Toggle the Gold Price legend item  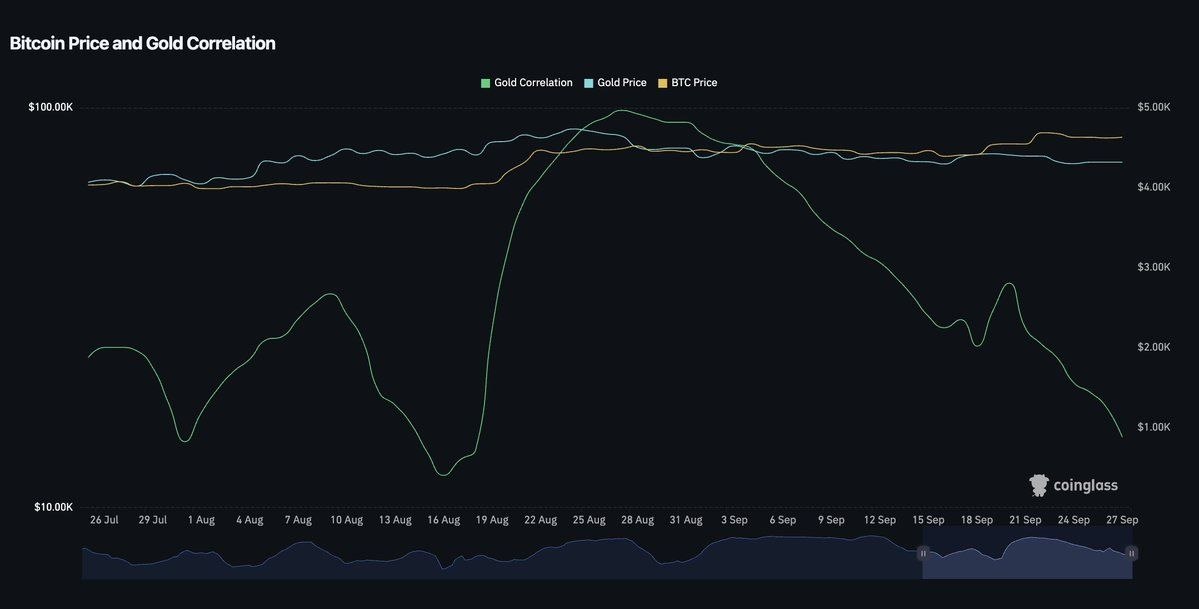pos(615,83)
